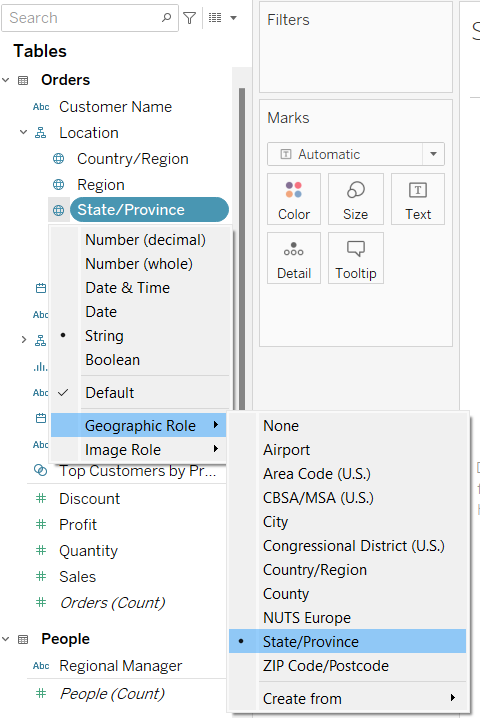Collapse the Orders table
This screenshot has width=480, height=718.
pyautogui.click(x=5, y=80)
